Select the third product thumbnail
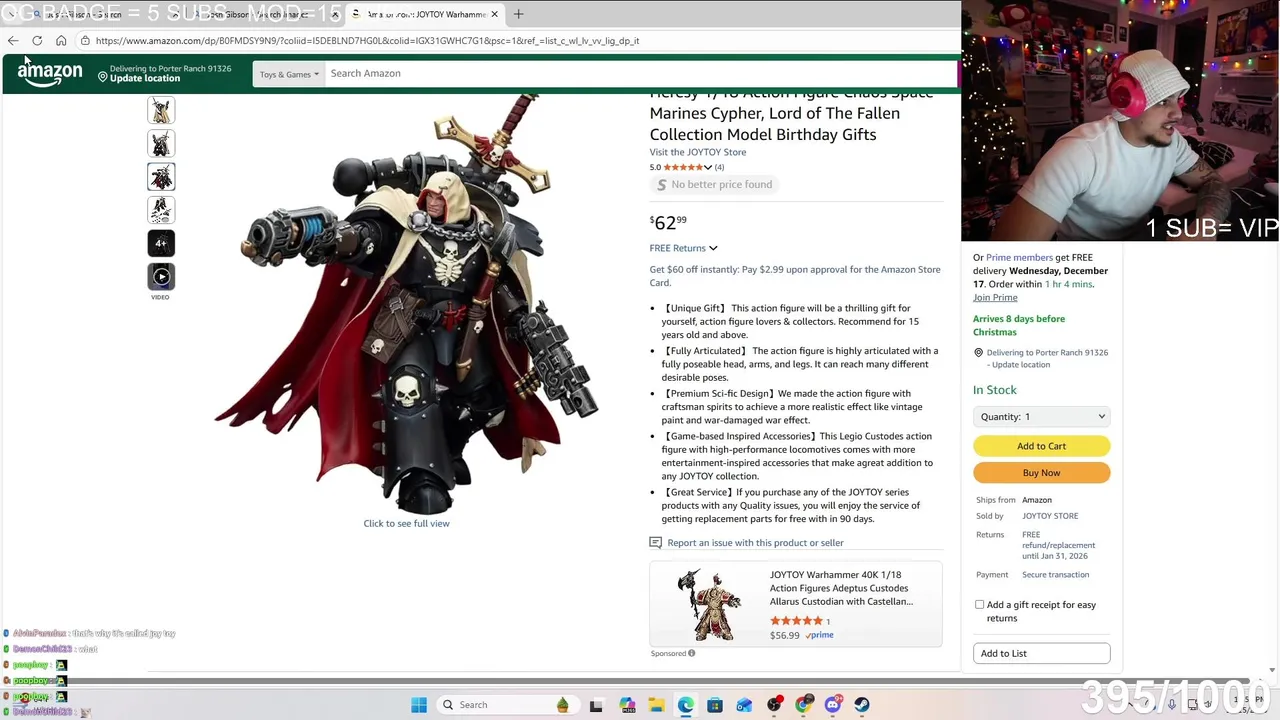This screenshot has height=720, width=1280. [161, 177]
